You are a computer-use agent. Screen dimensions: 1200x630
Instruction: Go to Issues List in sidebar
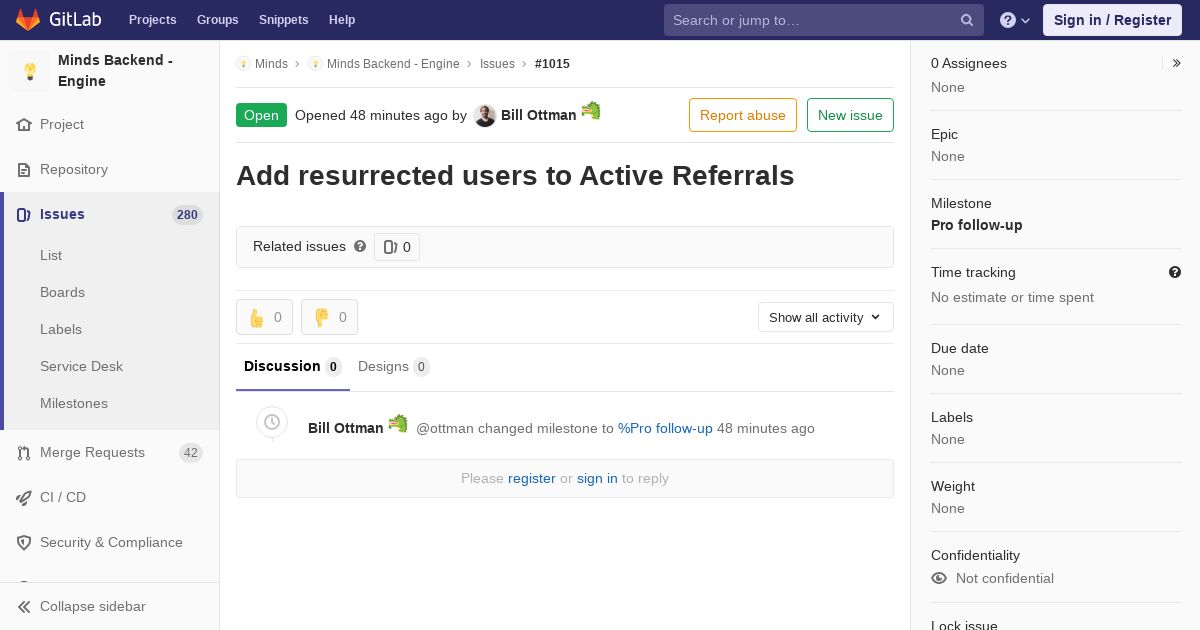[x=51, y=255]
